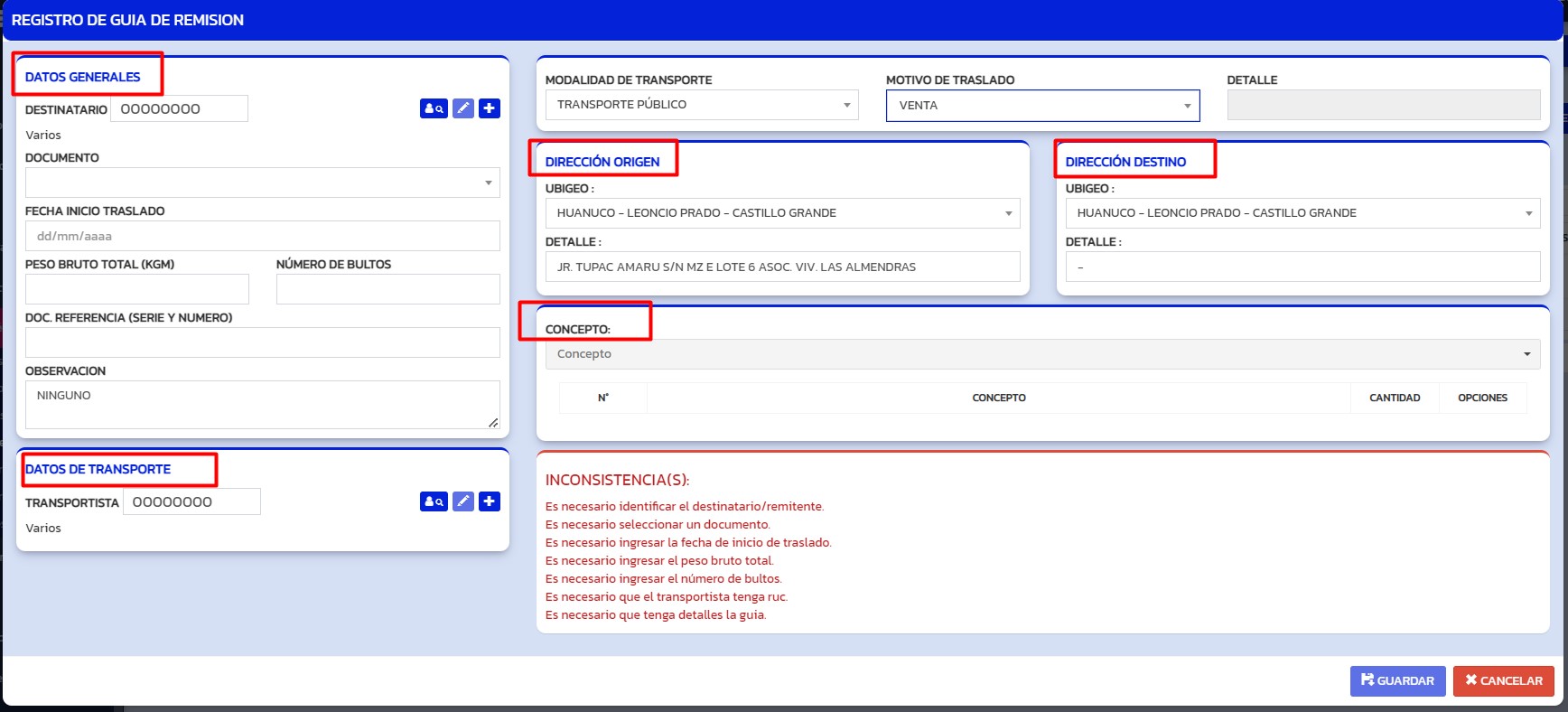This screenshot has width=1568, height=712.
Task: Edit the destinatario with the pencil icon
Action: coord(463,108)
